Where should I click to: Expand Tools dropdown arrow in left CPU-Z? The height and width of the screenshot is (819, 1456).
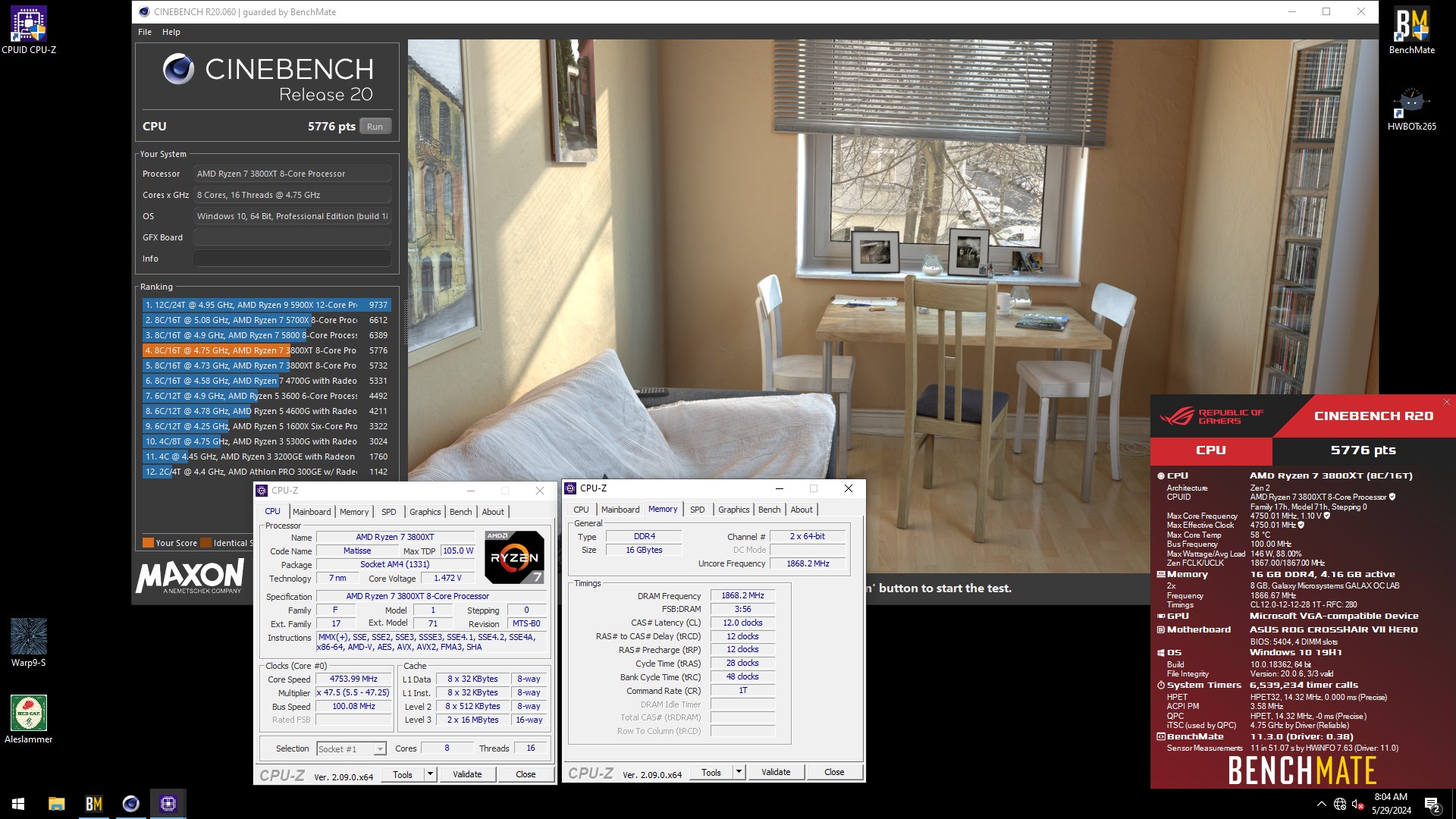tap(430, 774)
